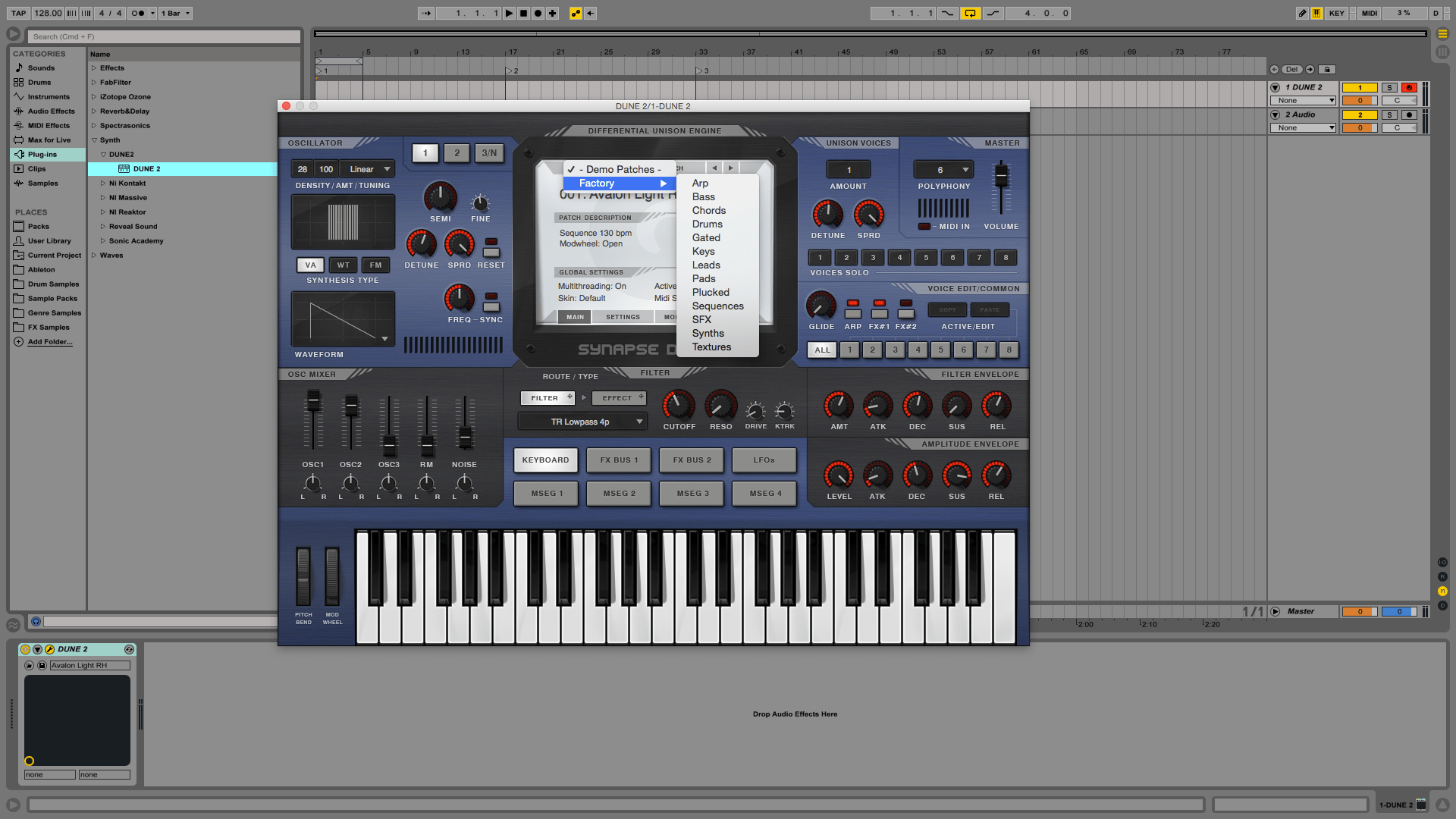The width and height of the screenshot is (1456, 819).
Task: Expand the NI Massive folder
Action: pyautogui.click(x=103, y=198)
